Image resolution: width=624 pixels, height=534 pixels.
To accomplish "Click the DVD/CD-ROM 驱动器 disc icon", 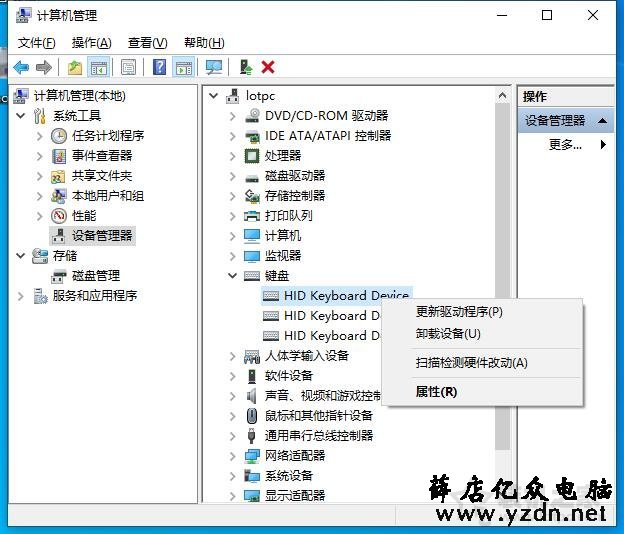I will pos(252,116).
